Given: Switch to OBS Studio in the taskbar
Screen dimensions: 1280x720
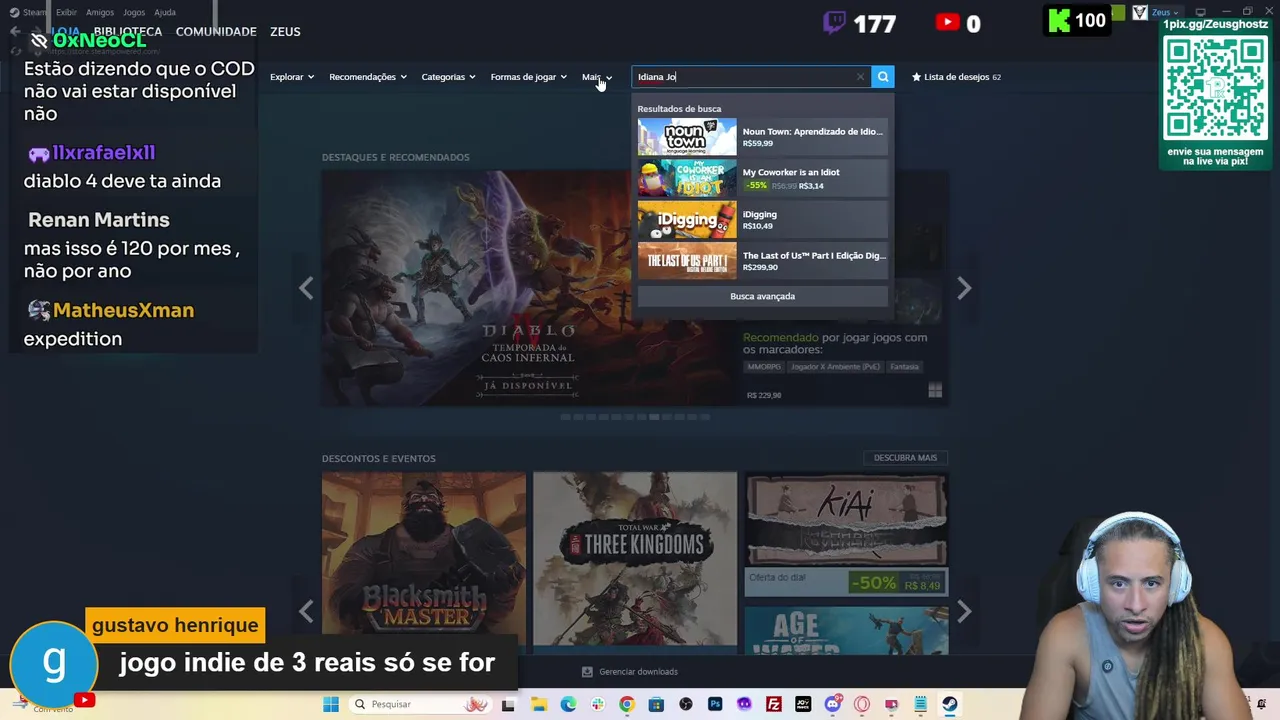Looking at the screenshot, I should click(685, 704).
